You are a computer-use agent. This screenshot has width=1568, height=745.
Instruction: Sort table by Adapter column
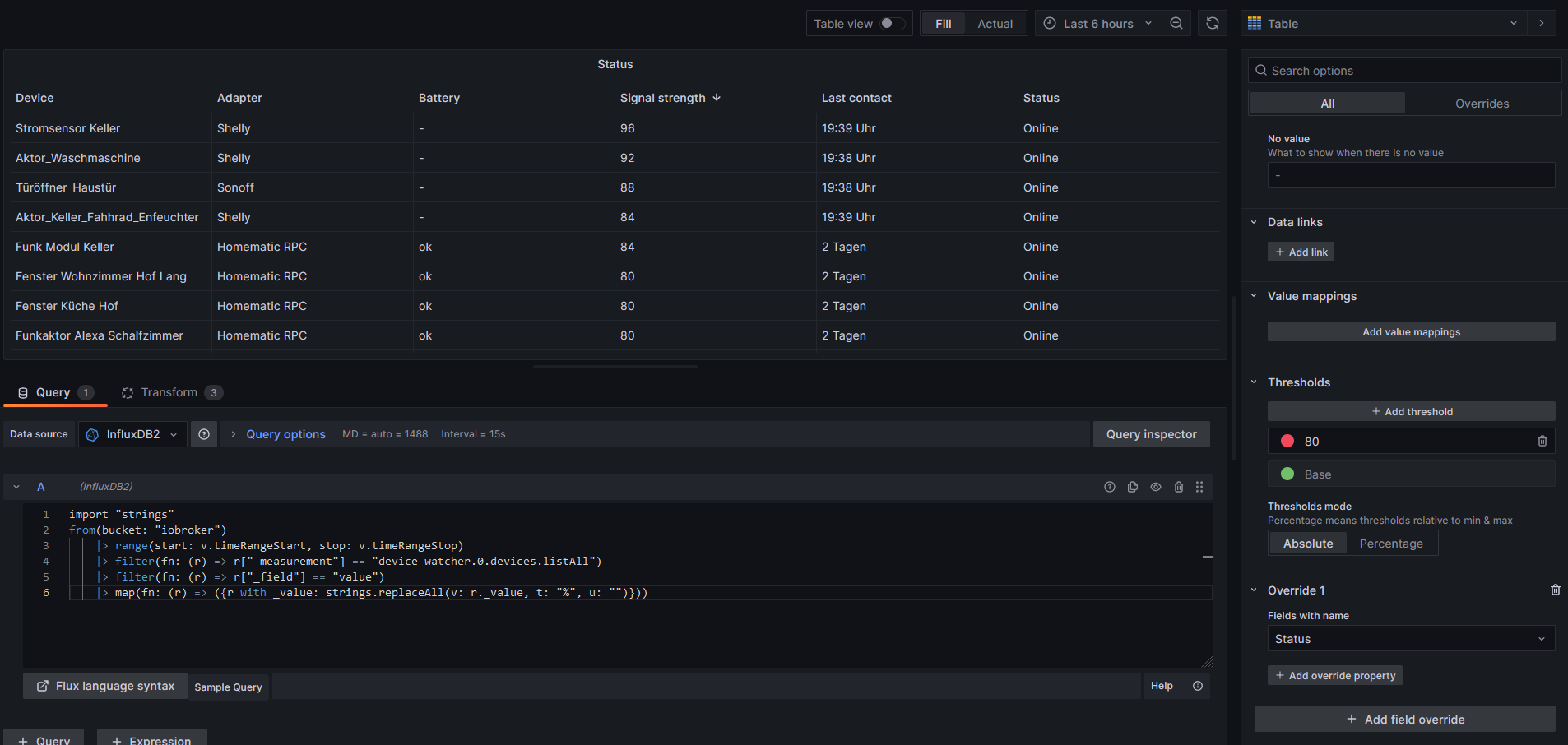(x=239, y=98)
